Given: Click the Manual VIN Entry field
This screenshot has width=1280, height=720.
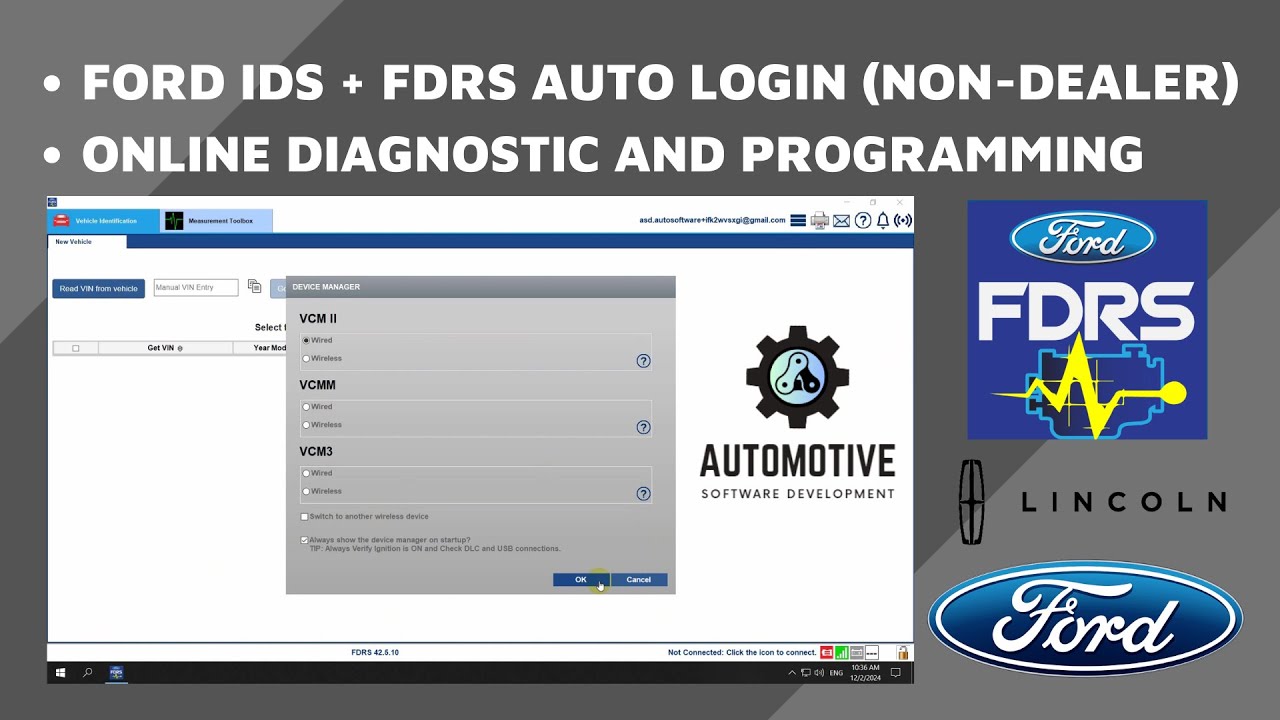Looking at the screenshot, I should (x=196, y=288).
